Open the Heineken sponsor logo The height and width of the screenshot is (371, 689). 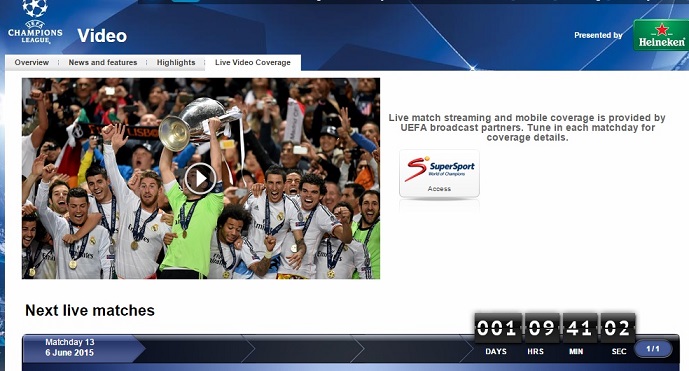tap(661, 35)
